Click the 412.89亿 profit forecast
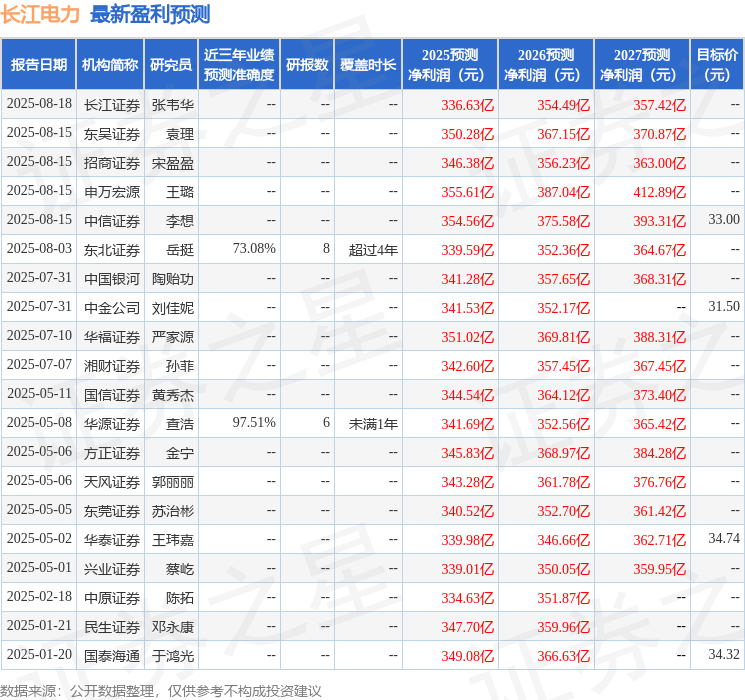 [659, 192]
